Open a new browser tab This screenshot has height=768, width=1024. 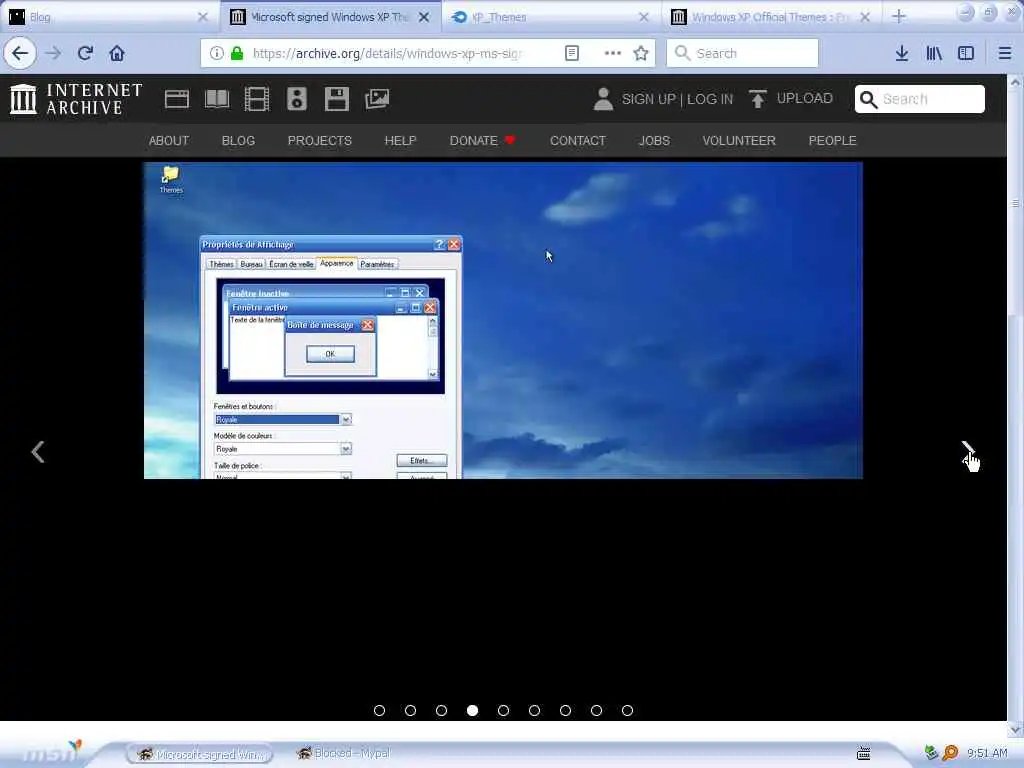(899, 16)
